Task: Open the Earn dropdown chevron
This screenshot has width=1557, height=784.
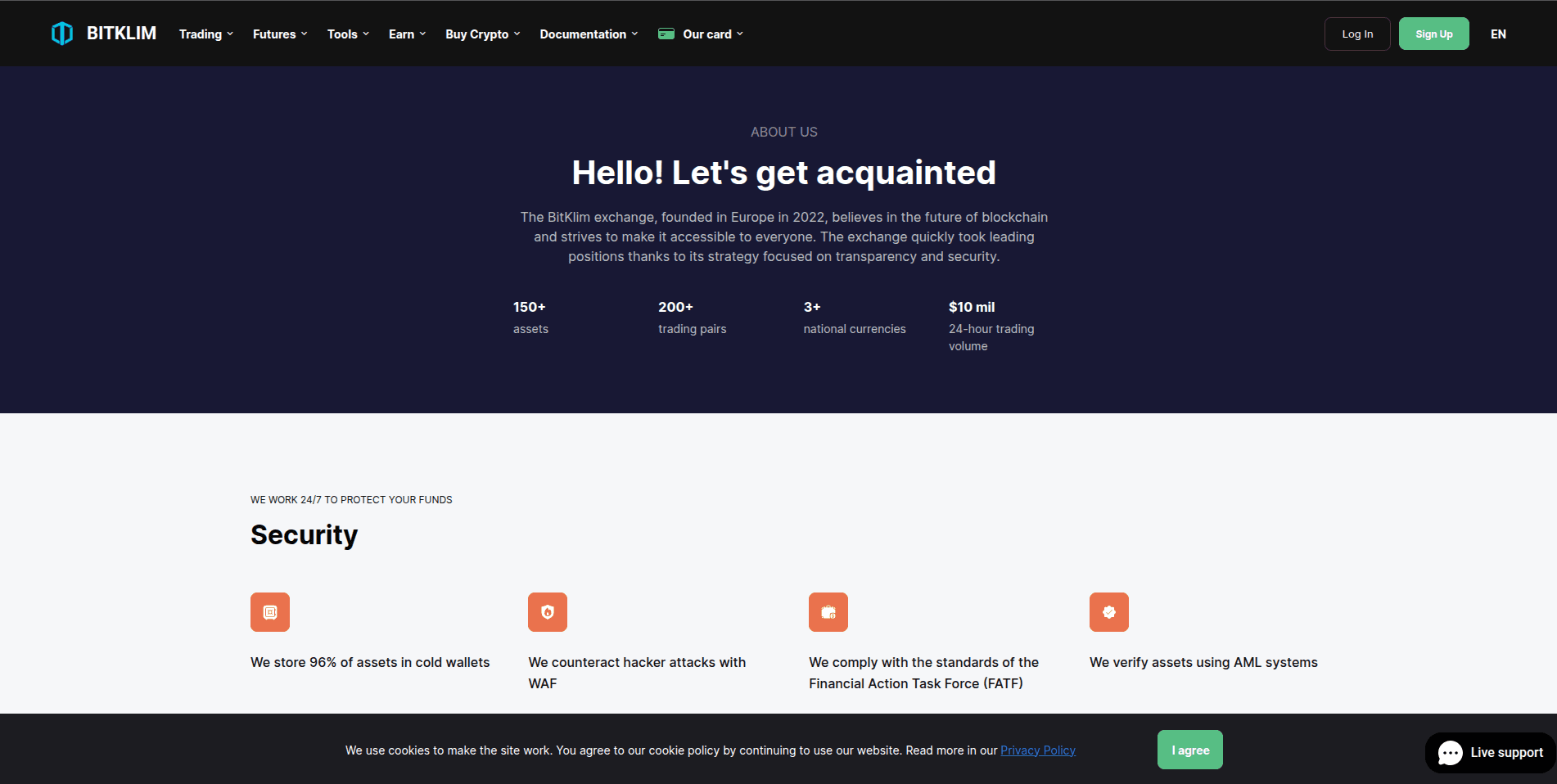Action: pyautogui.click(x=422, y=34)
